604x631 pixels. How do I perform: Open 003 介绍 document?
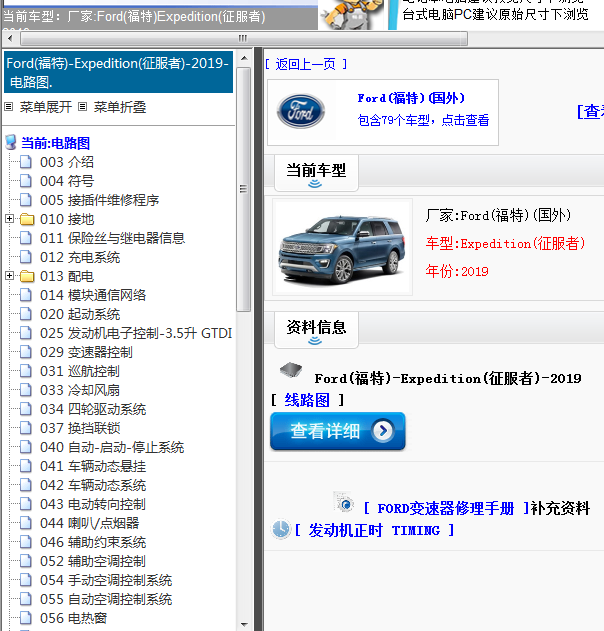tap(67, 162)
